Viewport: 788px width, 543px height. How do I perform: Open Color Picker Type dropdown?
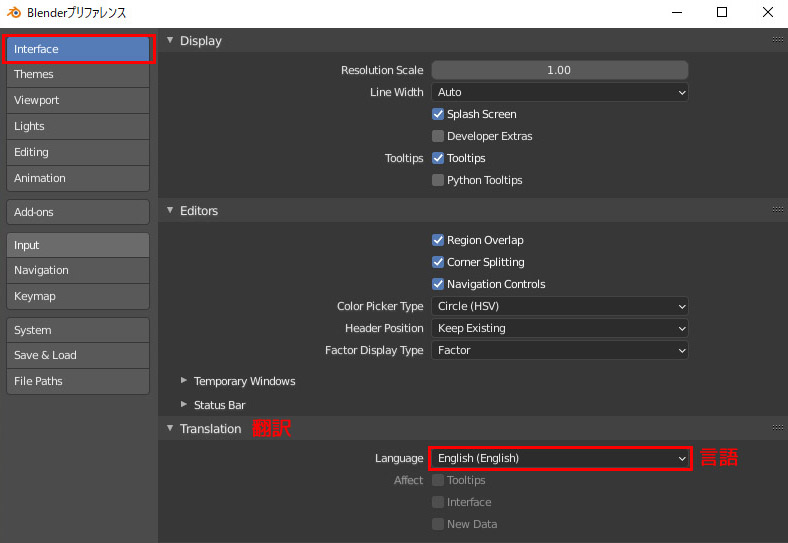point(559,306)
